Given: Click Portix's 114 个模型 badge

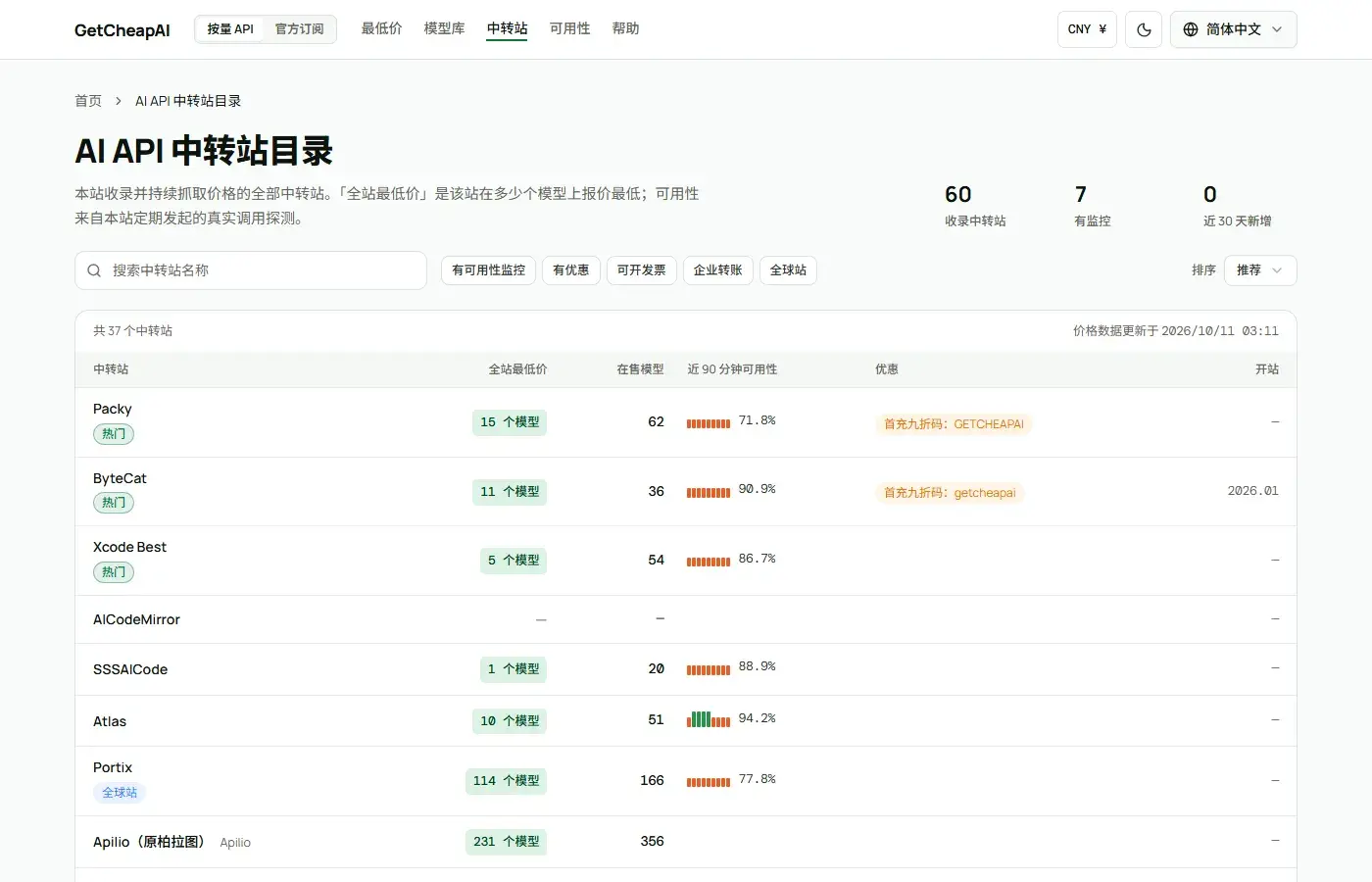Looking at the screenshot, I should click(506, 781).
